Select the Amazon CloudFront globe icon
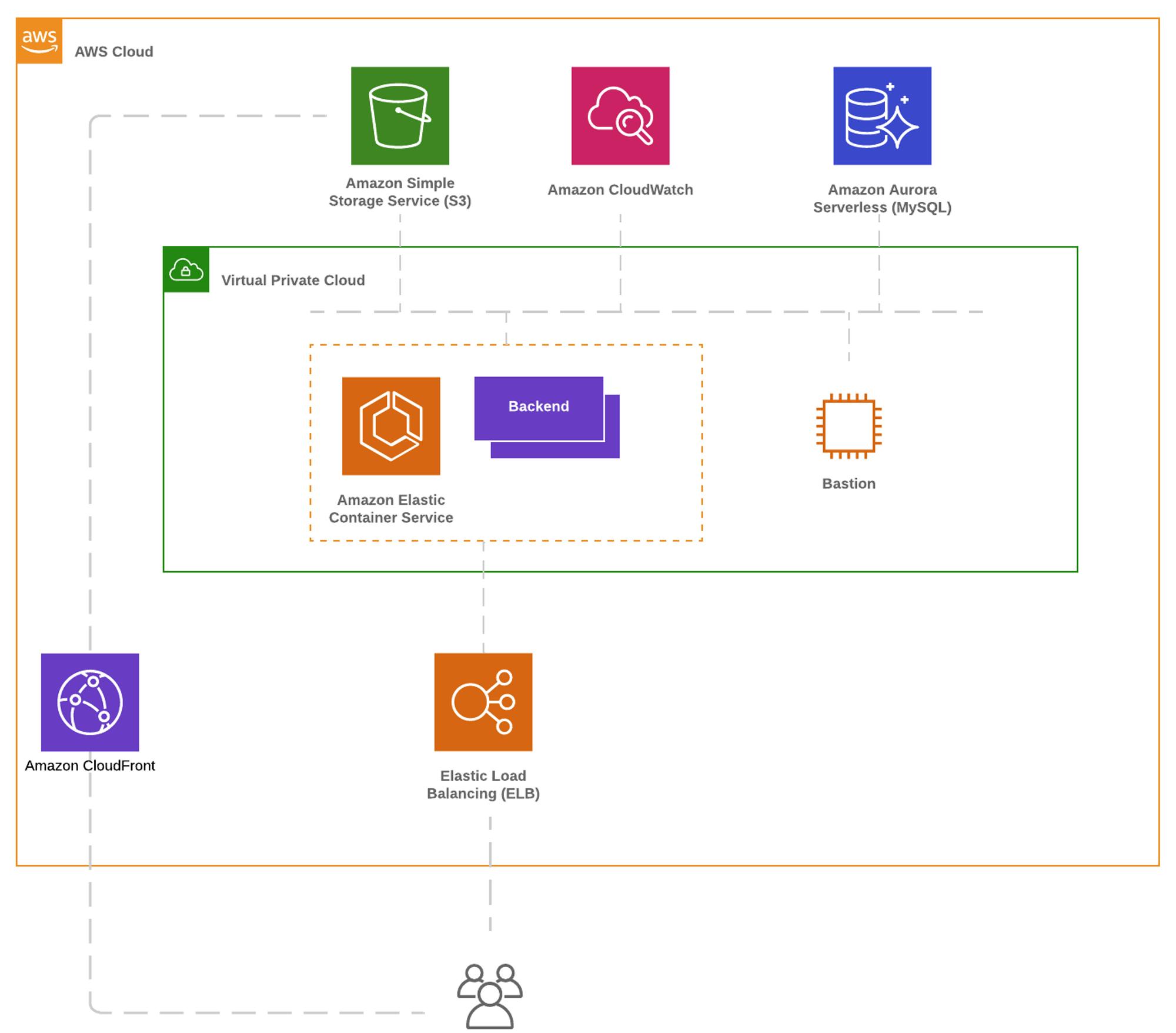The height and width of the screenshot is (1033, 1176). (90, 702)
